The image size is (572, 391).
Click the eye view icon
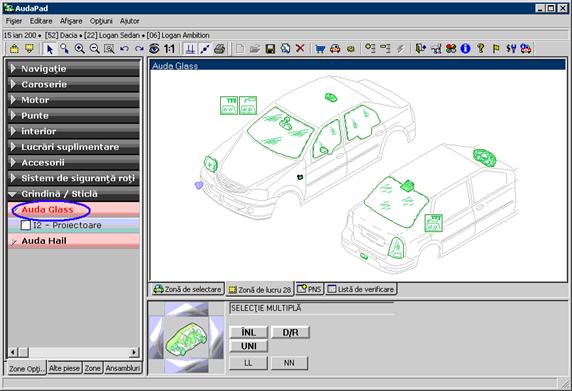pyautogui.click(x=154, y=49)
